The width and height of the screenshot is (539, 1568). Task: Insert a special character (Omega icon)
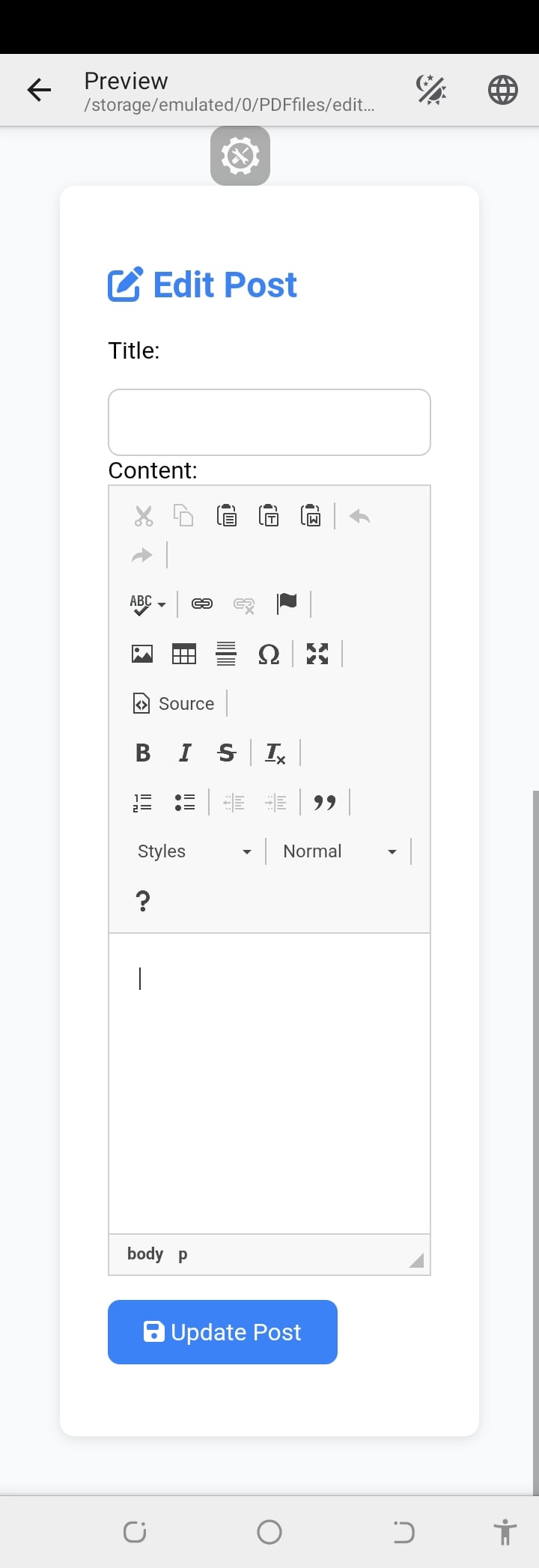point(268,654)
